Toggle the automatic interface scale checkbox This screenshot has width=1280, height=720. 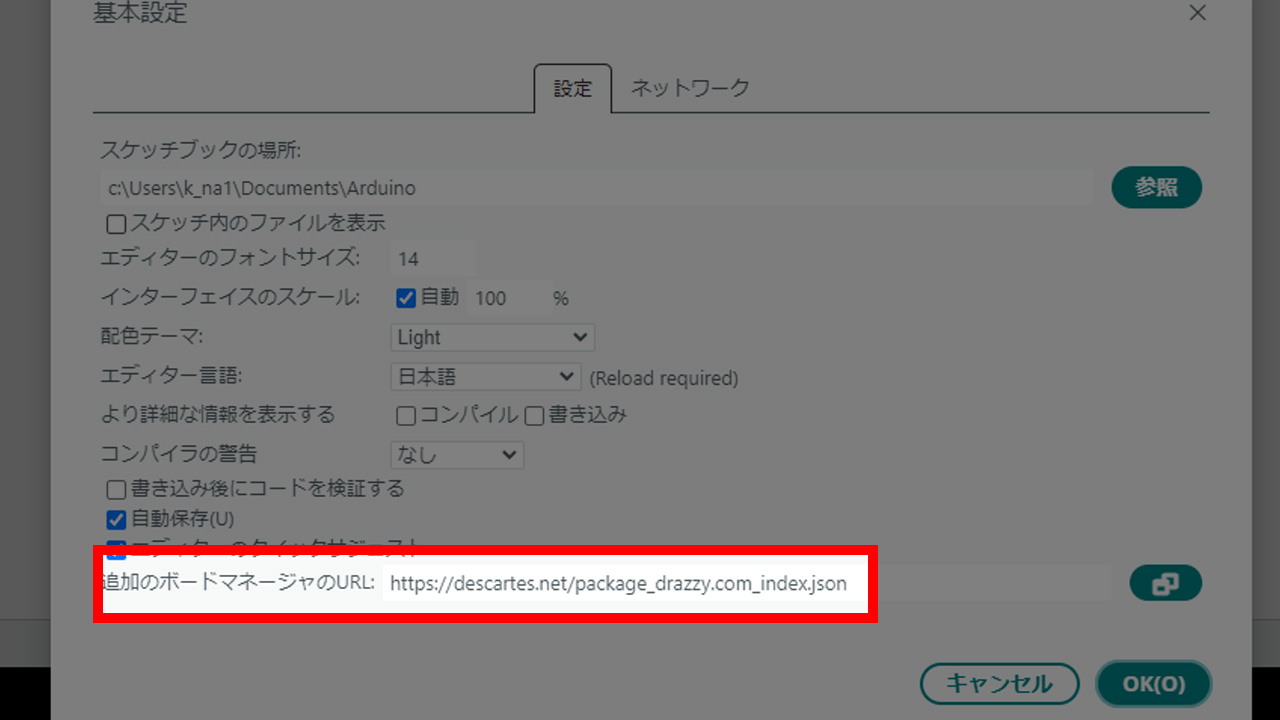[x=406, y=298]
